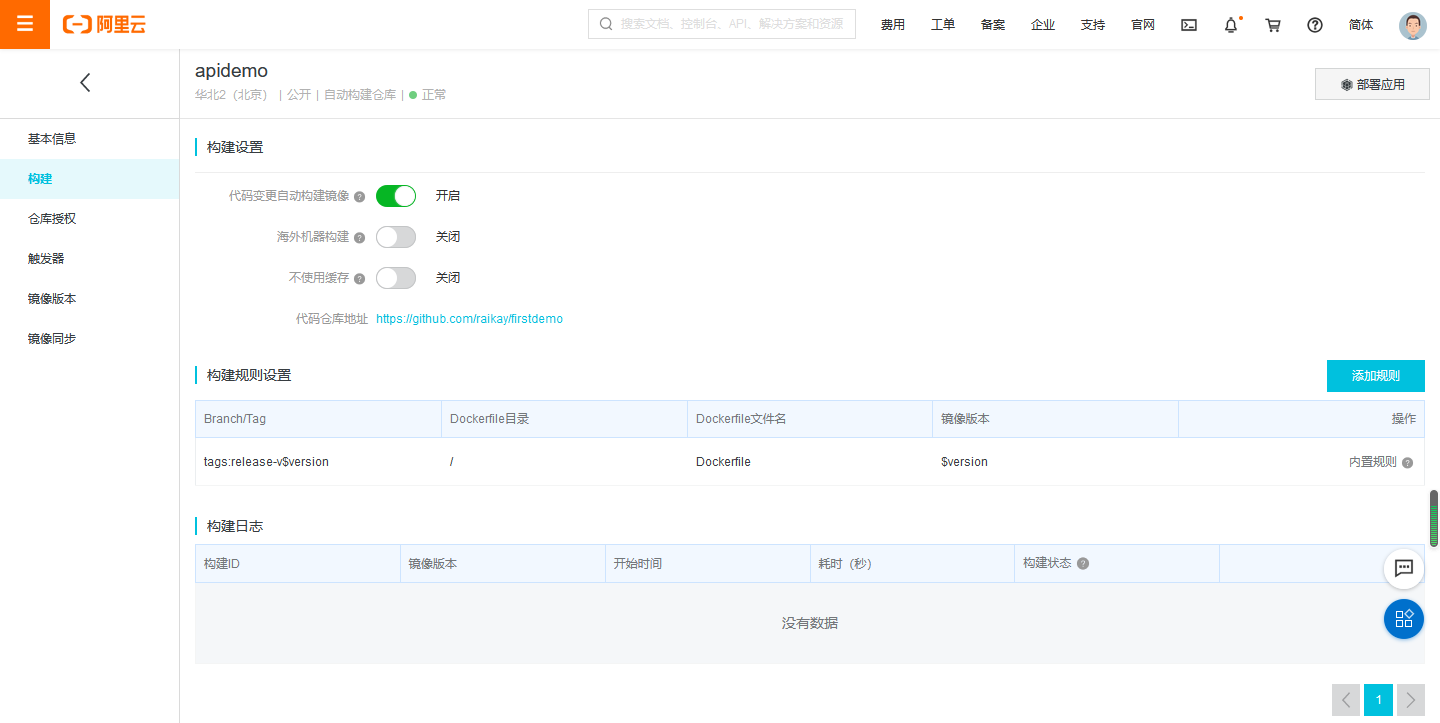This screenshot has height=723, width=1440.
Task: Disable the 代码变更自动构建镜像 switch
Action: [x=395, y=196]
